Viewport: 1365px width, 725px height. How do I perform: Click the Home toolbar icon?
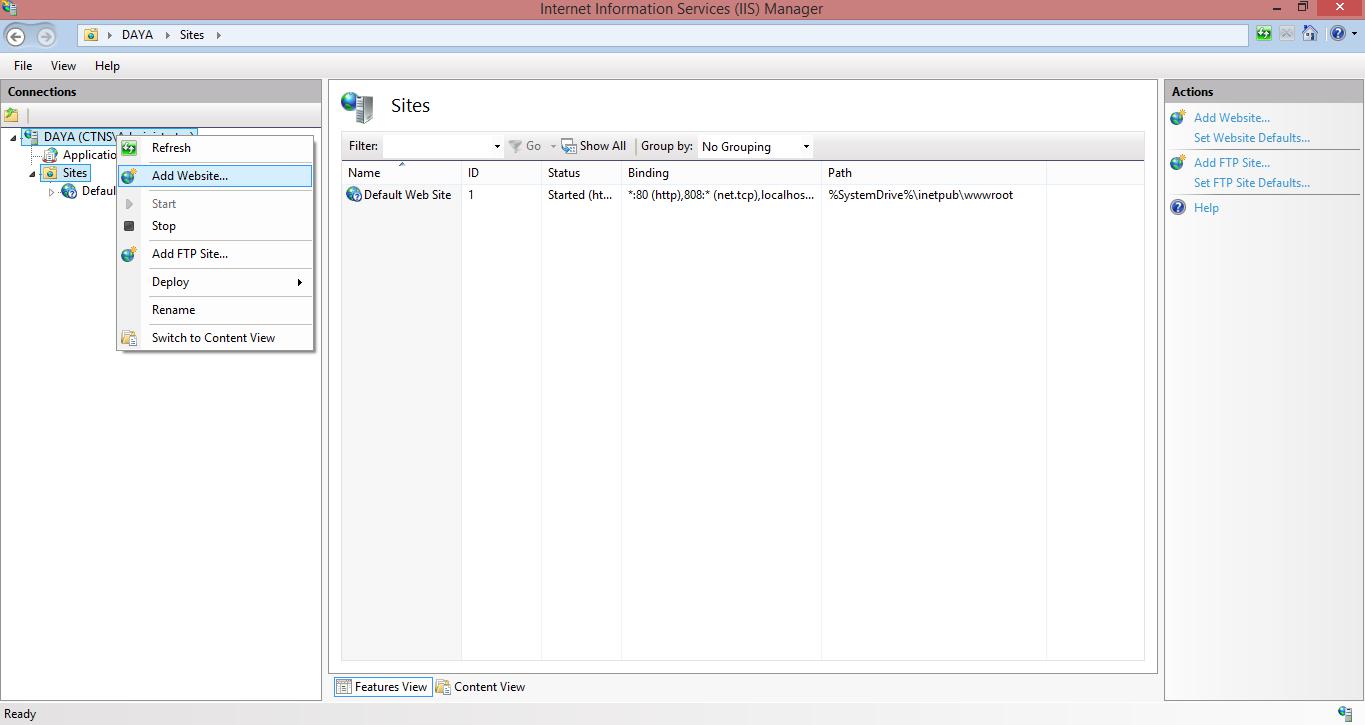(1310, 34)
